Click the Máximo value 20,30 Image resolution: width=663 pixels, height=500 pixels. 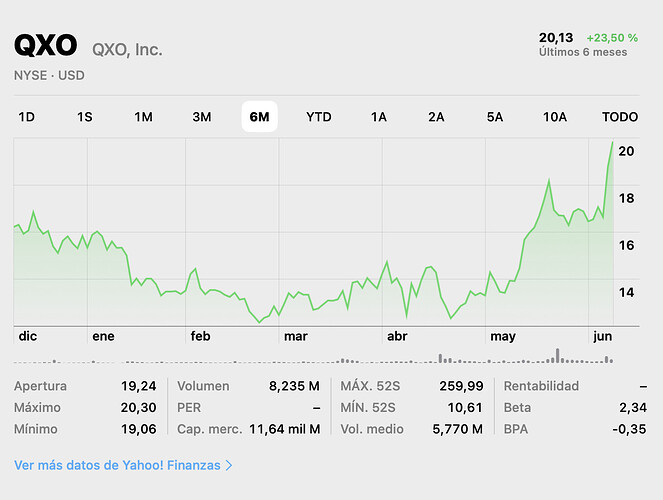pyautogui.click(x=139, y=407)
